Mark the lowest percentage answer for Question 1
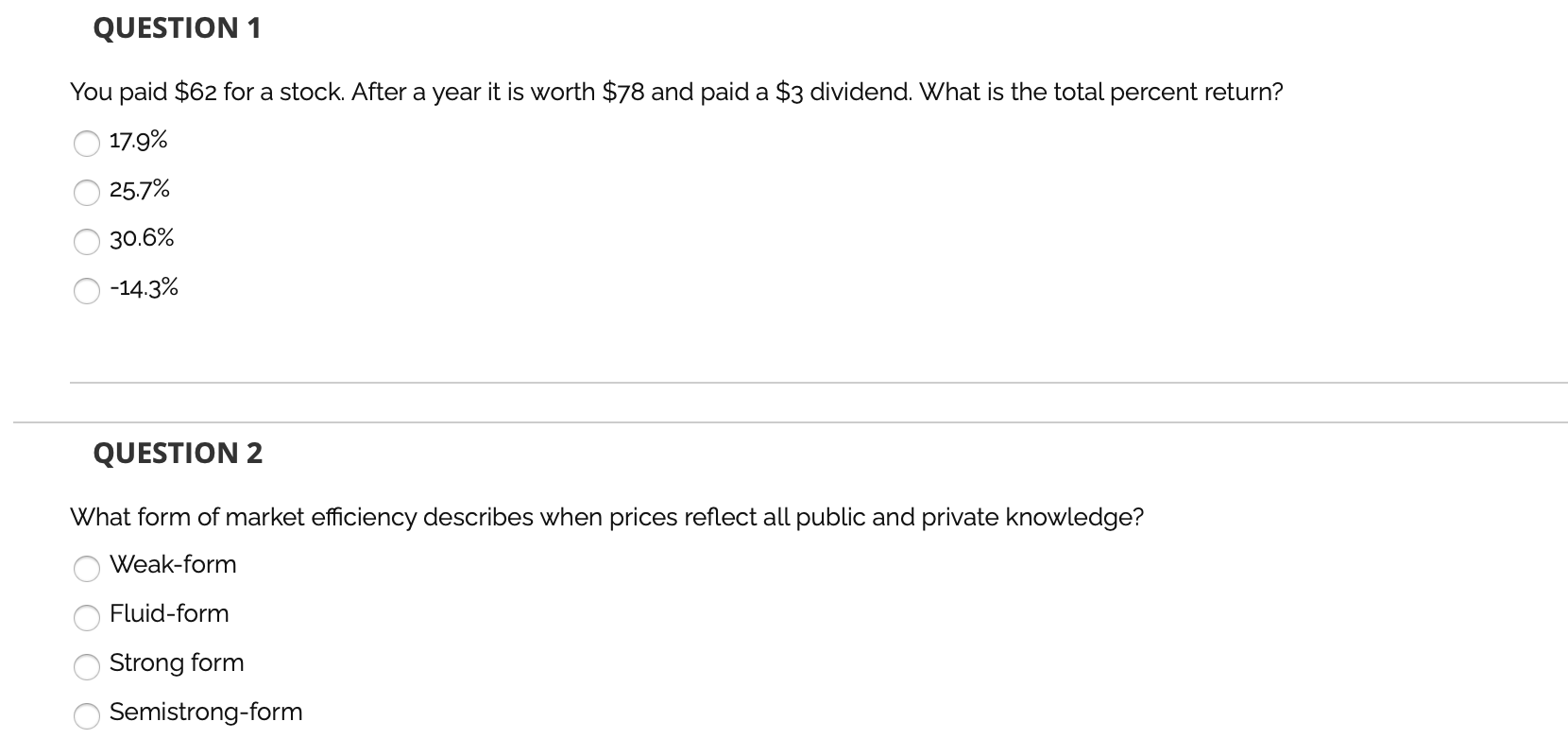Screen dimensions: 1568x756 (145, 287)
